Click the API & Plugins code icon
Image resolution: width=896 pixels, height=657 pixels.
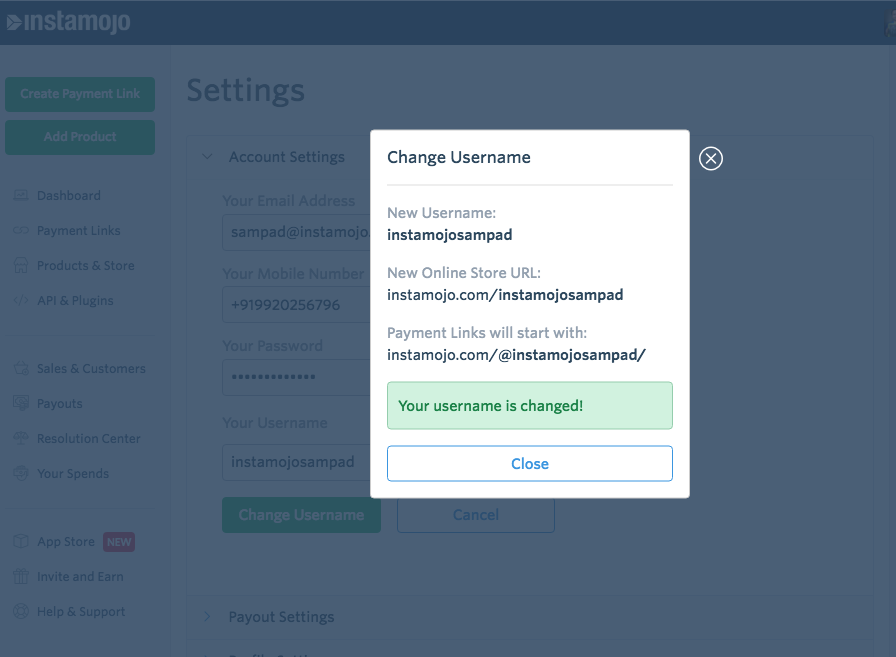tap(20, 301)
